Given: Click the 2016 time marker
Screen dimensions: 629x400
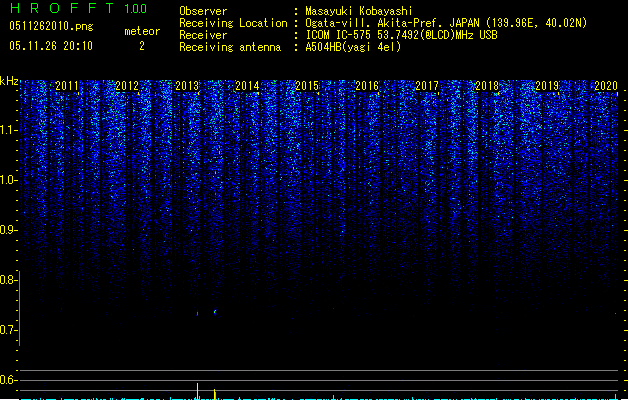Looking at the screenshot, I should 367,86.
